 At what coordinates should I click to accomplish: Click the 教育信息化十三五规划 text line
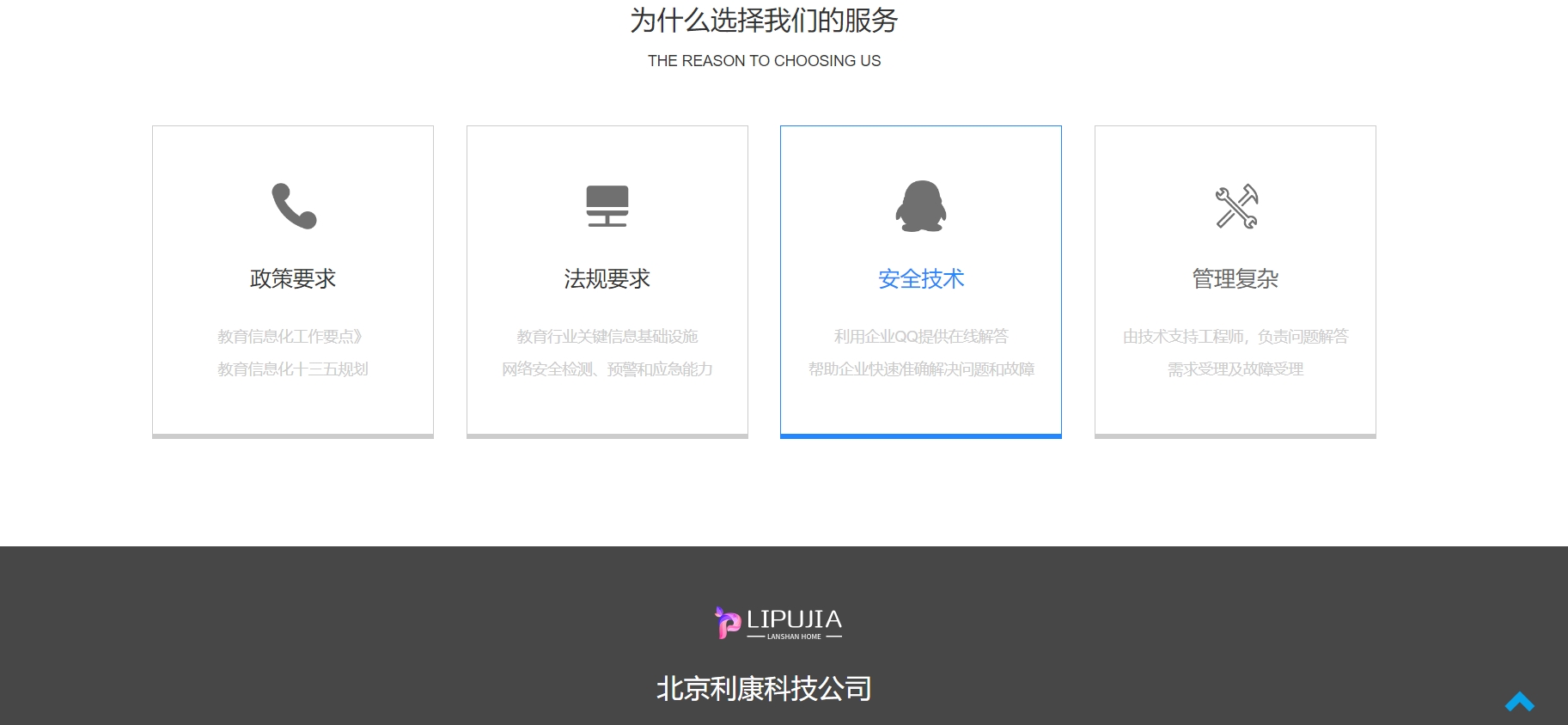coord(292,369)
